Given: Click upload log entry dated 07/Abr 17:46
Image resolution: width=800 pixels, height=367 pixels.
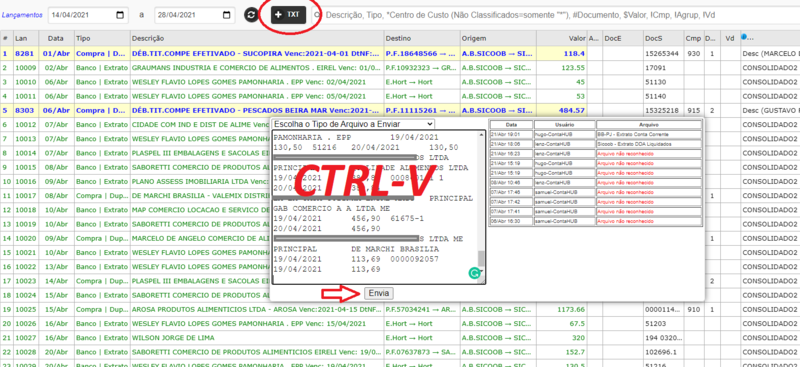Looking at the screenshot, I should point(596,192).
